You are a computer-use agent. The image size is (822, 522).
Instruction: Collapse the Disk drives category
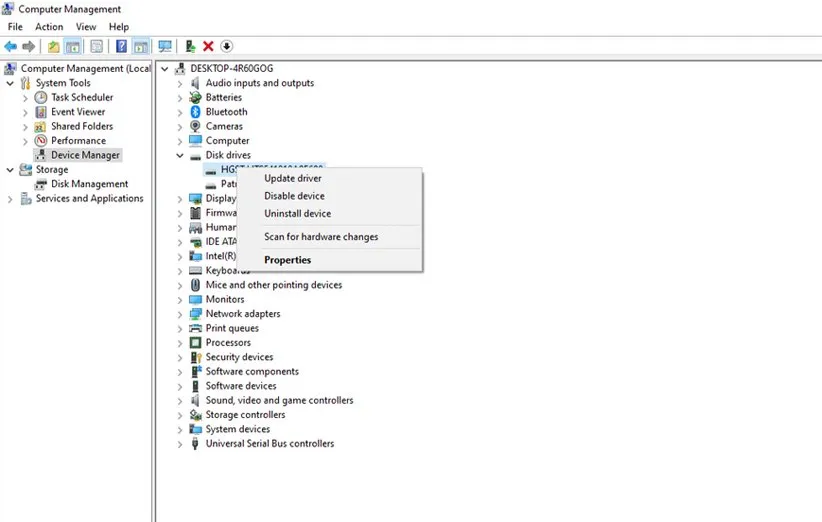[180, 155]
